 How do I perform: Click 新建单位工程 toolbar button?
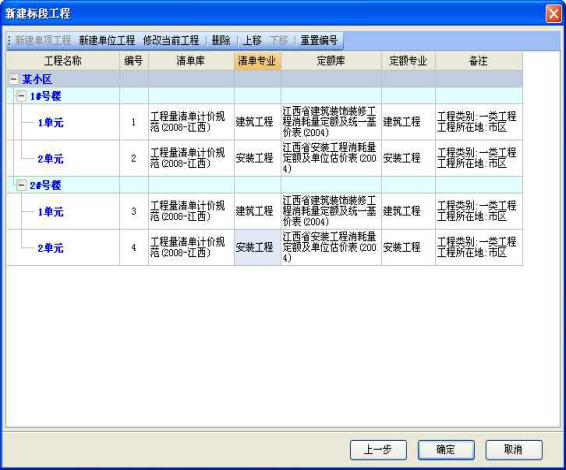coord(107,40)
